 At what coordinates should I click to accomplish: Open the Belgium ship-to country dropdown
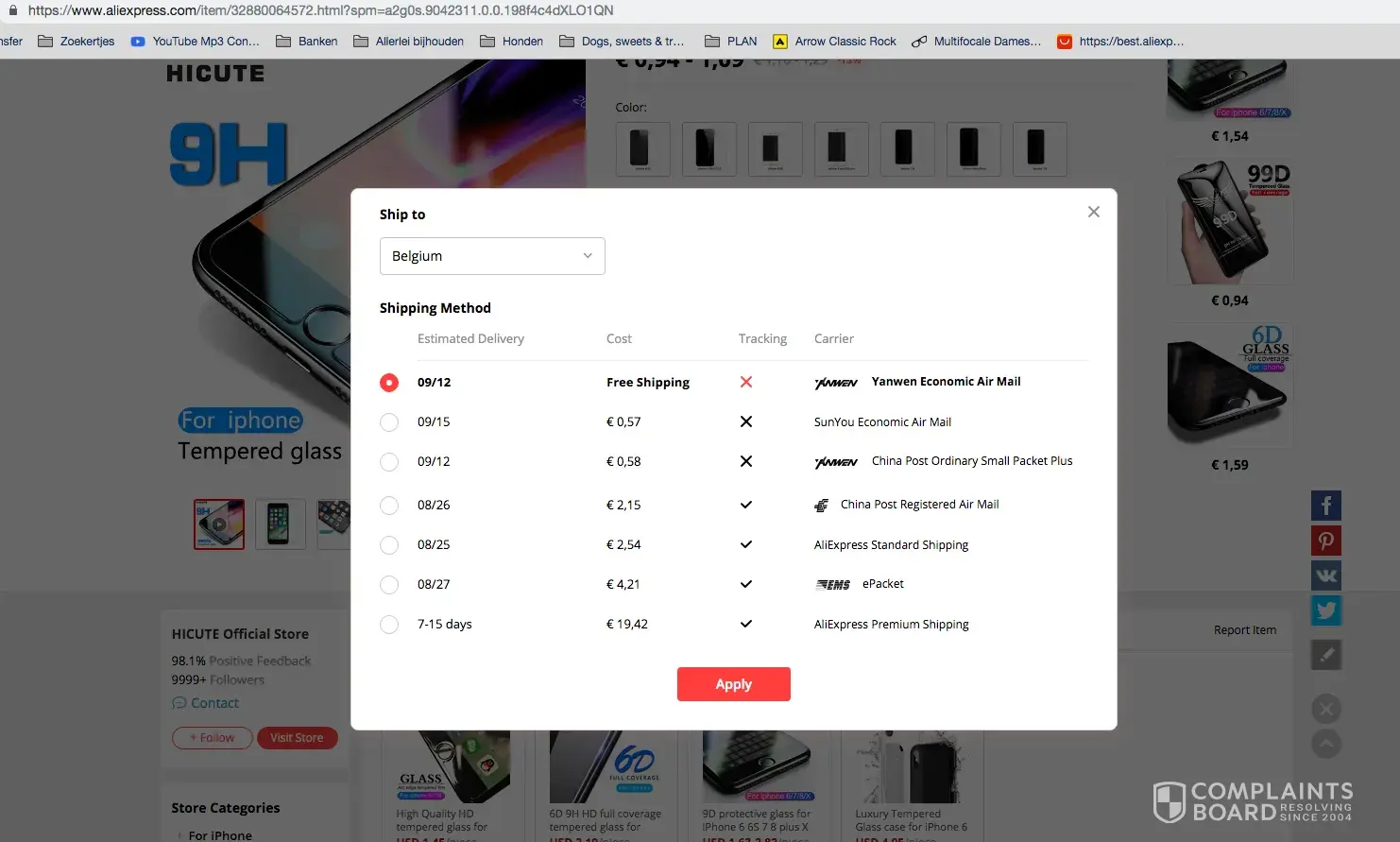492,256
